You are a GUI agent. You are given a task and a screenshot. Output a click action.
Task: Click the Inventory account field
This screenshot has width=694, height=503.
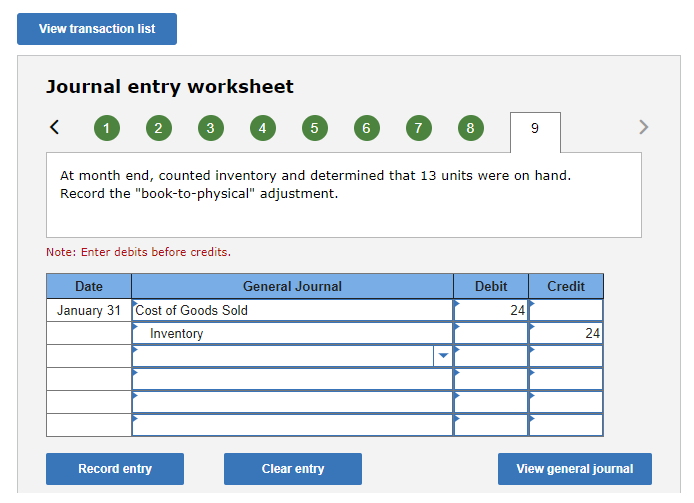point(292,333)
